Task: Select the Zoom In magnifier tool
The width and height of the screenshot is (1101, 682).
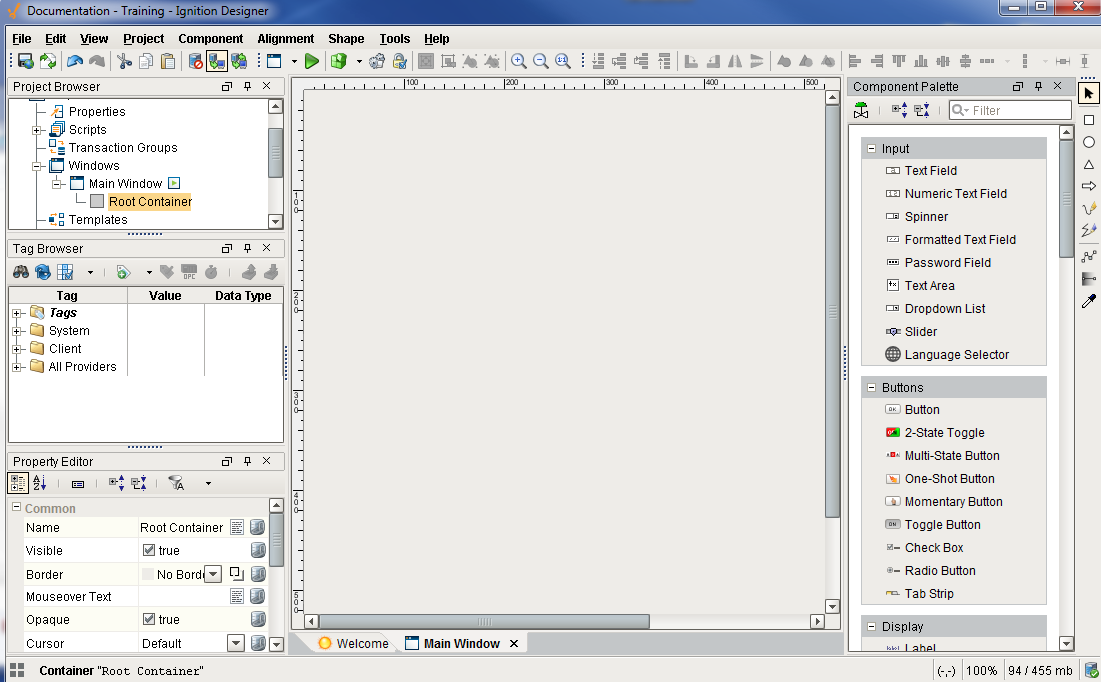Action: (x=519, y=61)
